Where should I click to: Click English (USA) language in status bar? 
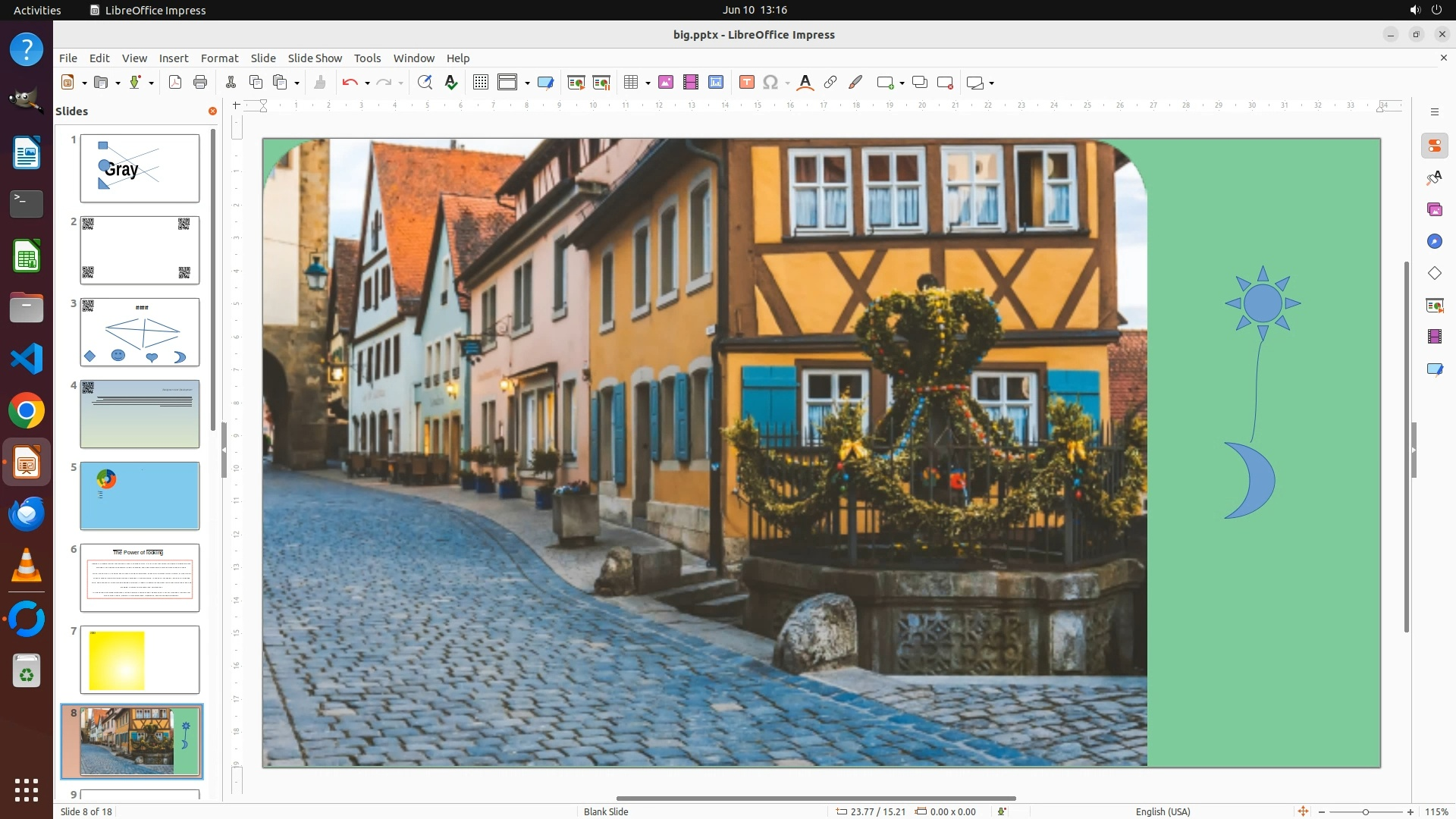[1163, 811]
